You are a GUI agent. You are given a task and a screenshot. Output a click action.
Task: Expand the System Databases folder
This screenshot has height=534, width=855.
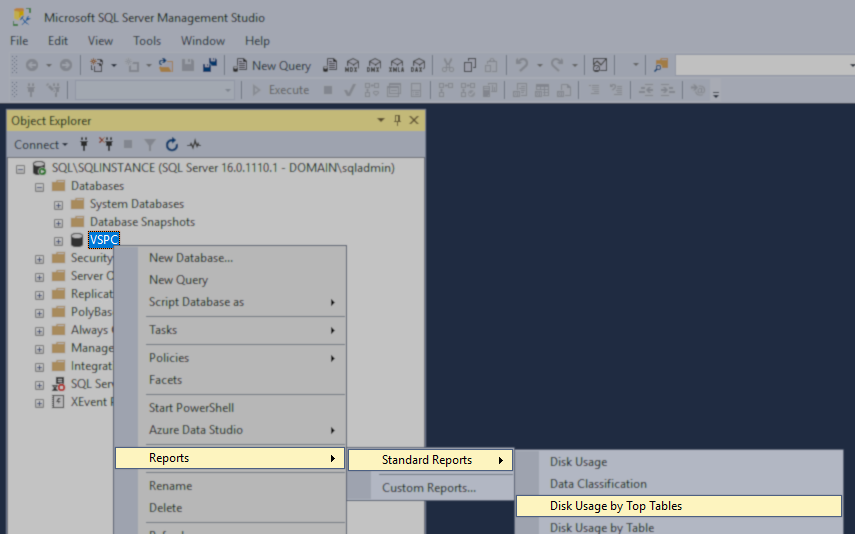tap(58, 205)
